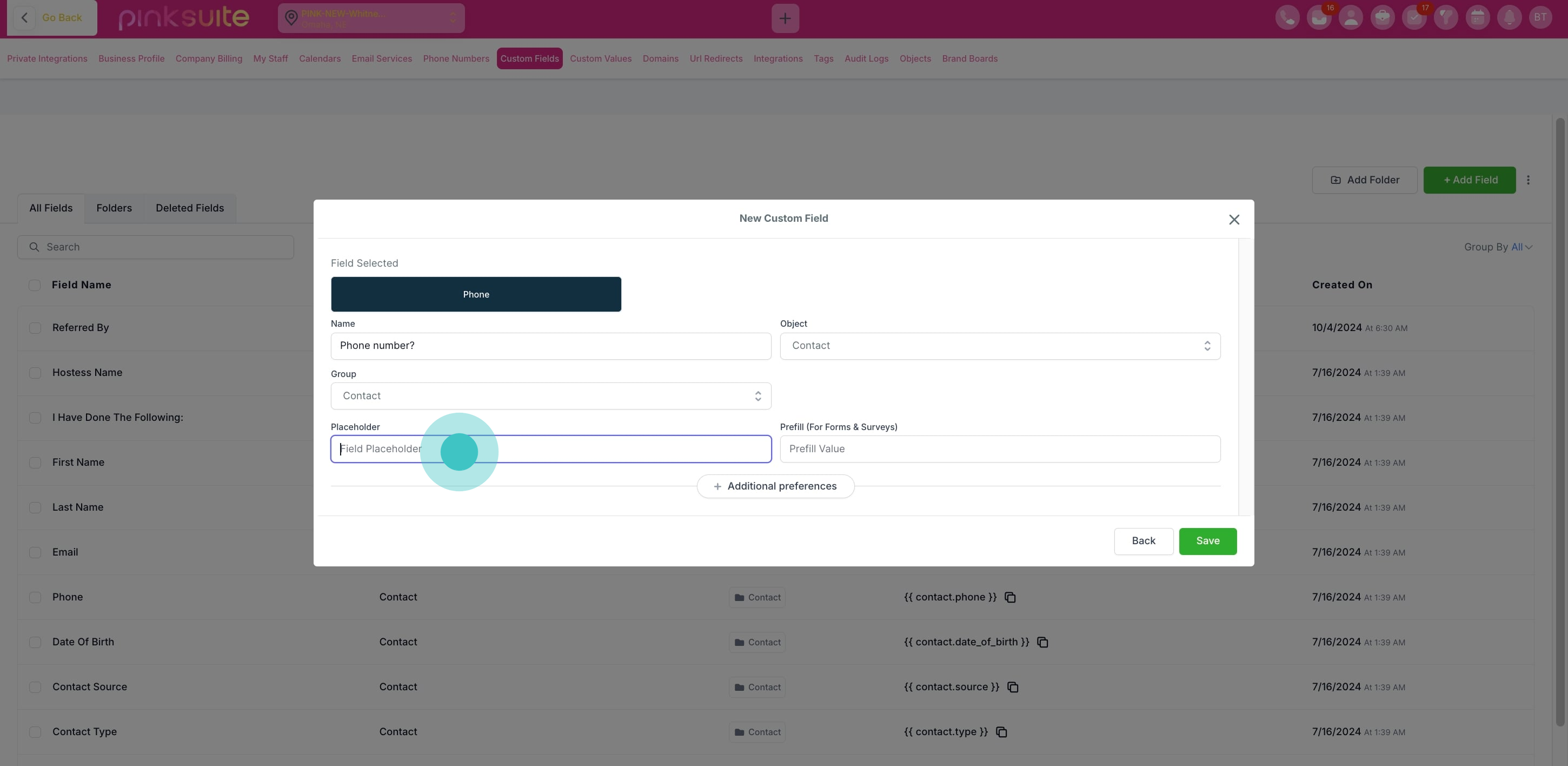Click the calendar icon in top bar
The image size is (1568, 766).
(1477, 18)
